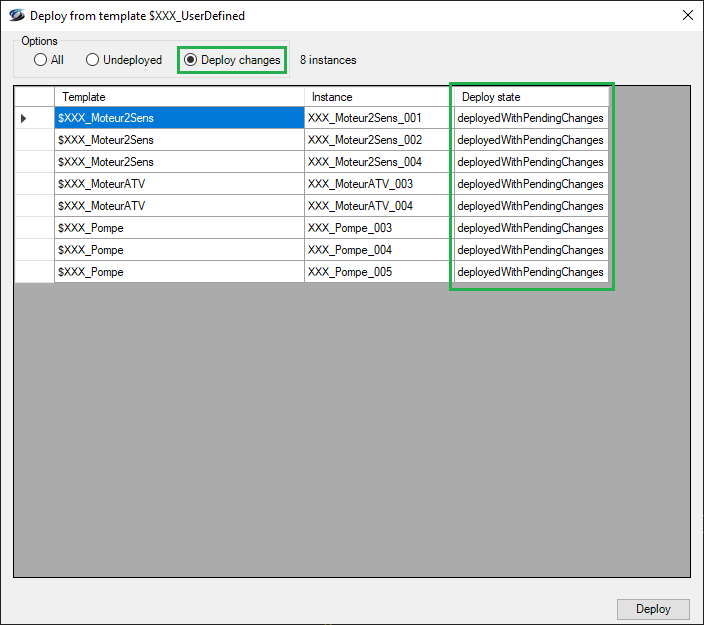Click the app icon in title bar
Viewport: 704px width, 625px height.
click(x=16, y=16)
